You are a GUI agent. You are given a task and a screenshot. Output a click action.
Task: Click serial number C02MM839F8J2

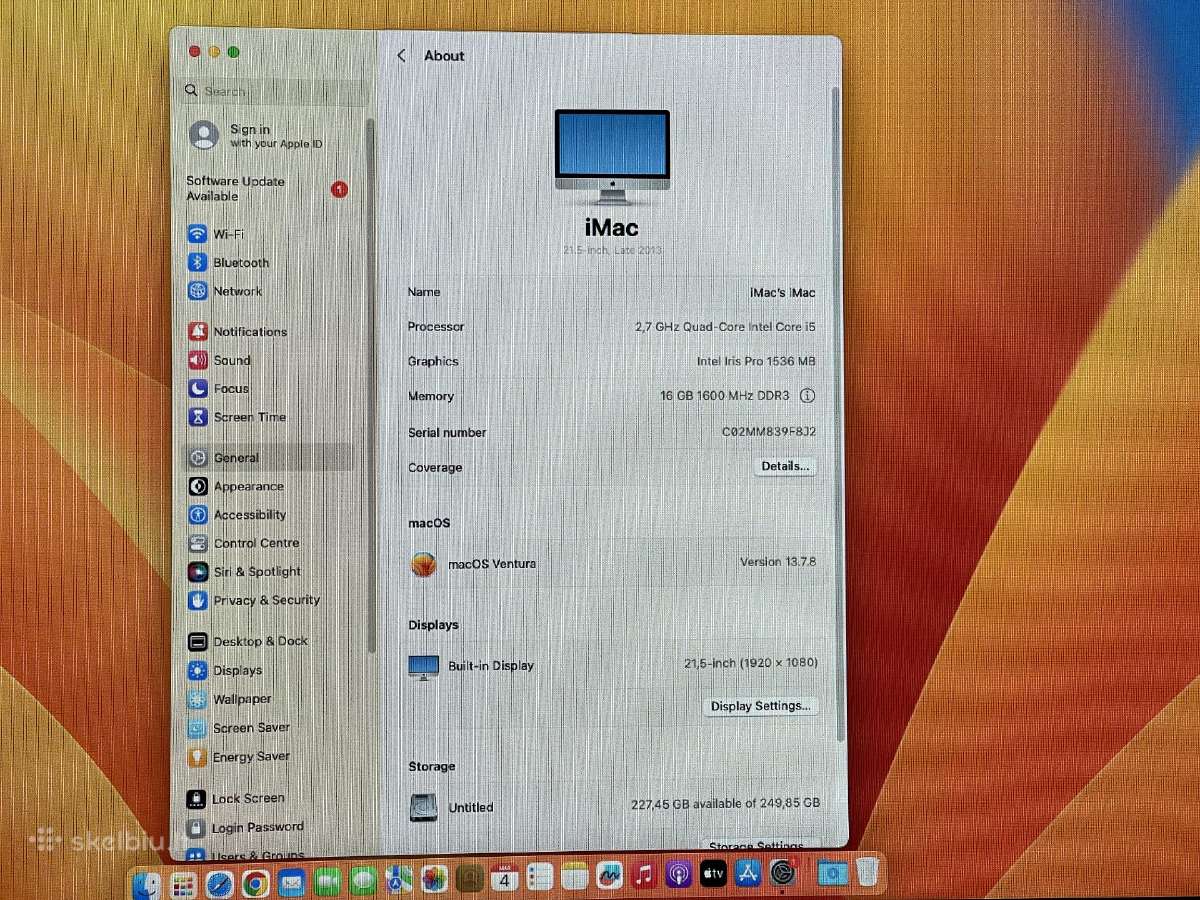pyautogui.click(x=769, y=432)
